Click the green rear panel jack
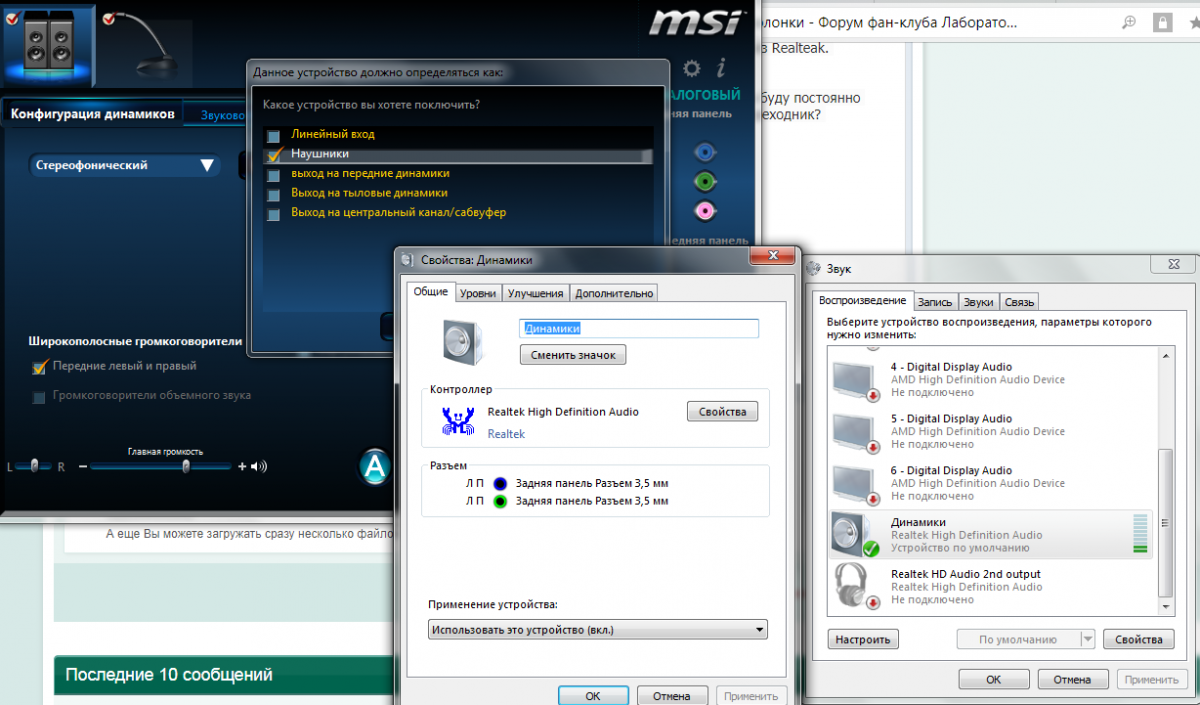 click(x=705, y=181)
